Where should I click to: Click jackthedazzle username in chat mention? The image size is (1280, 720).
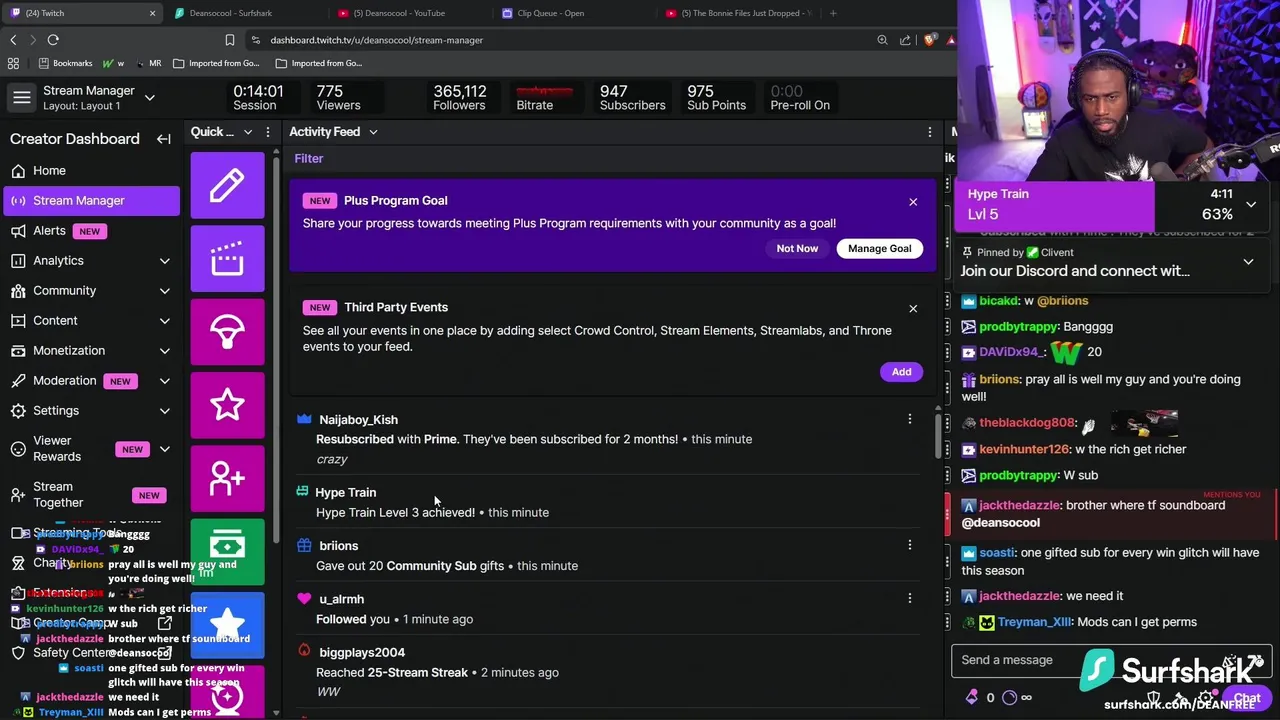pos(1019,506)
